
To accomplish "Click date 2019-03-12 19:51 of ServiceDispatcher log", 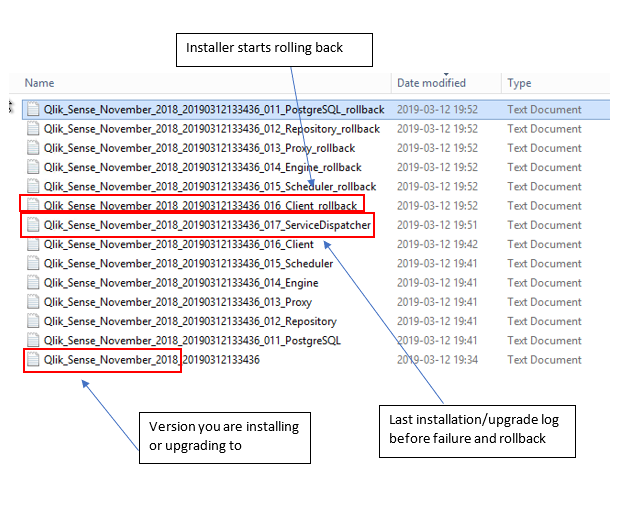I will [437, 225].
